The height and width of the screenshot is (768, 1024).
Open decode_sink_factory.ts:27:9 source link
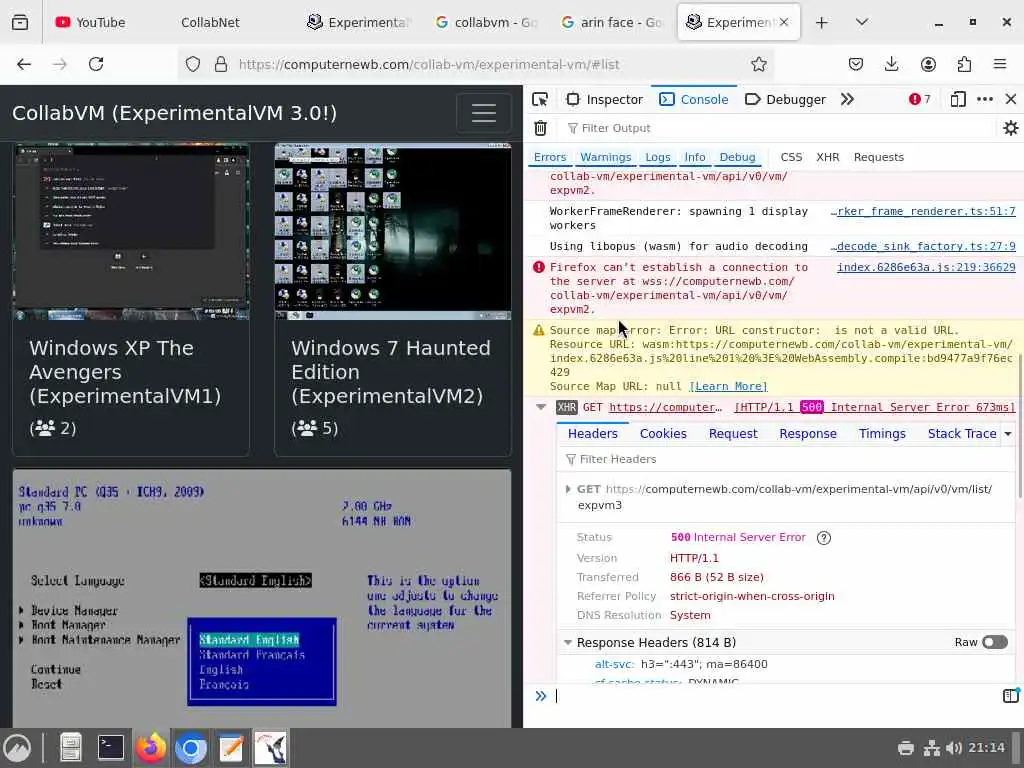click(923, 246)
